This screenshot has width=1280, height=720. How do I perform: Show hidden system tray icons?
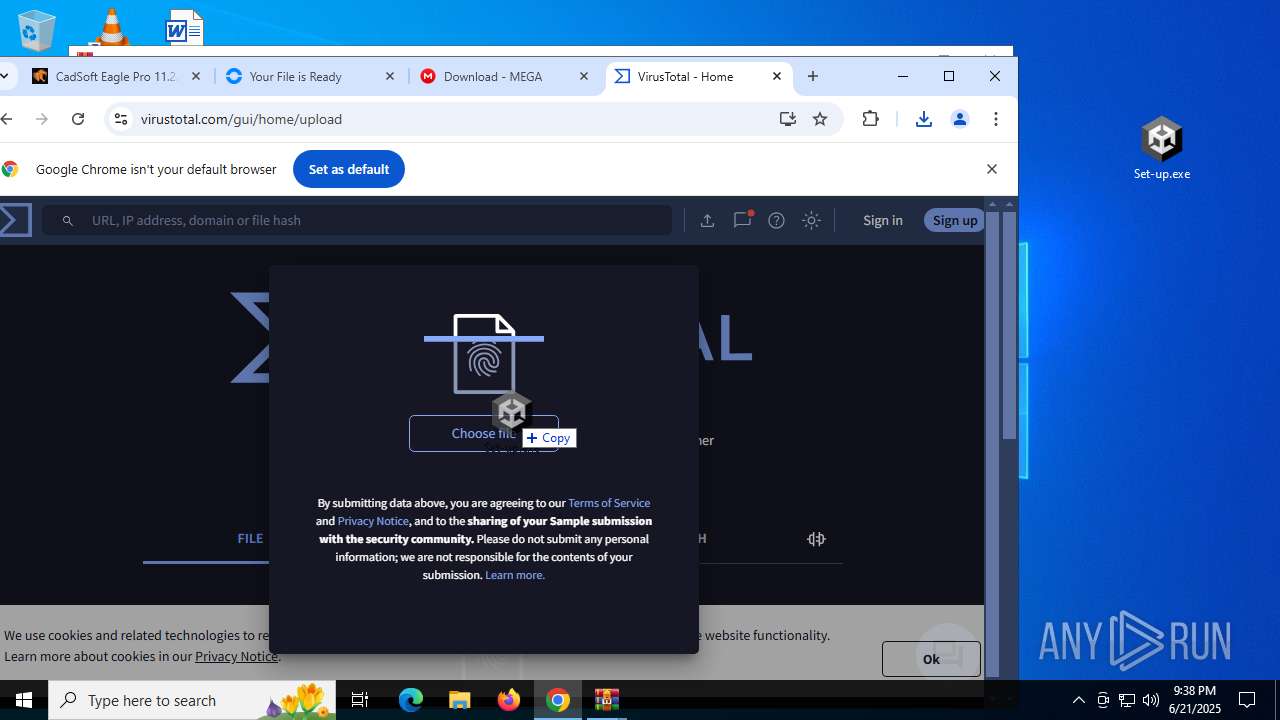pos(1078,700)
